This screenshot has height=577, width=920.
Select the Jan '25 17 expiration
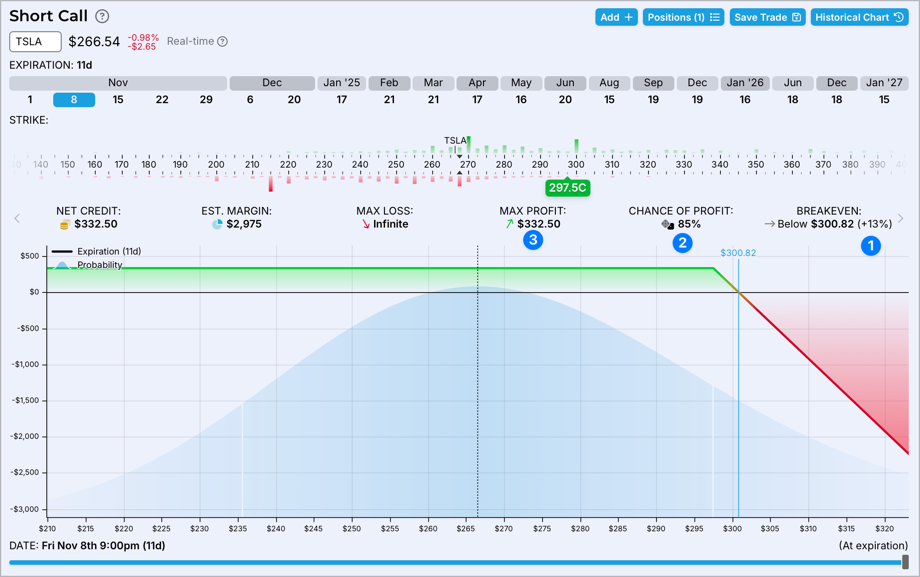tap(341, 100)
